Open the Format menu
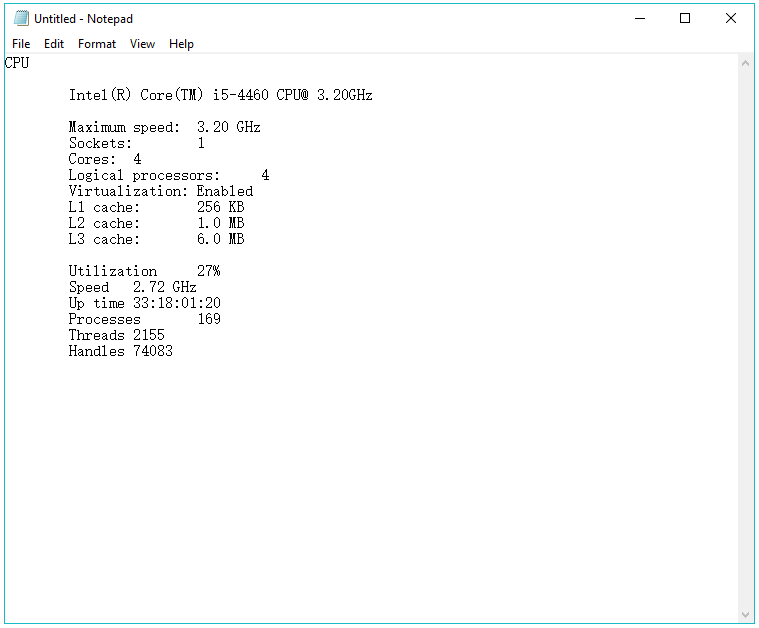Viewport: 759px width, 628px height. 97,44
